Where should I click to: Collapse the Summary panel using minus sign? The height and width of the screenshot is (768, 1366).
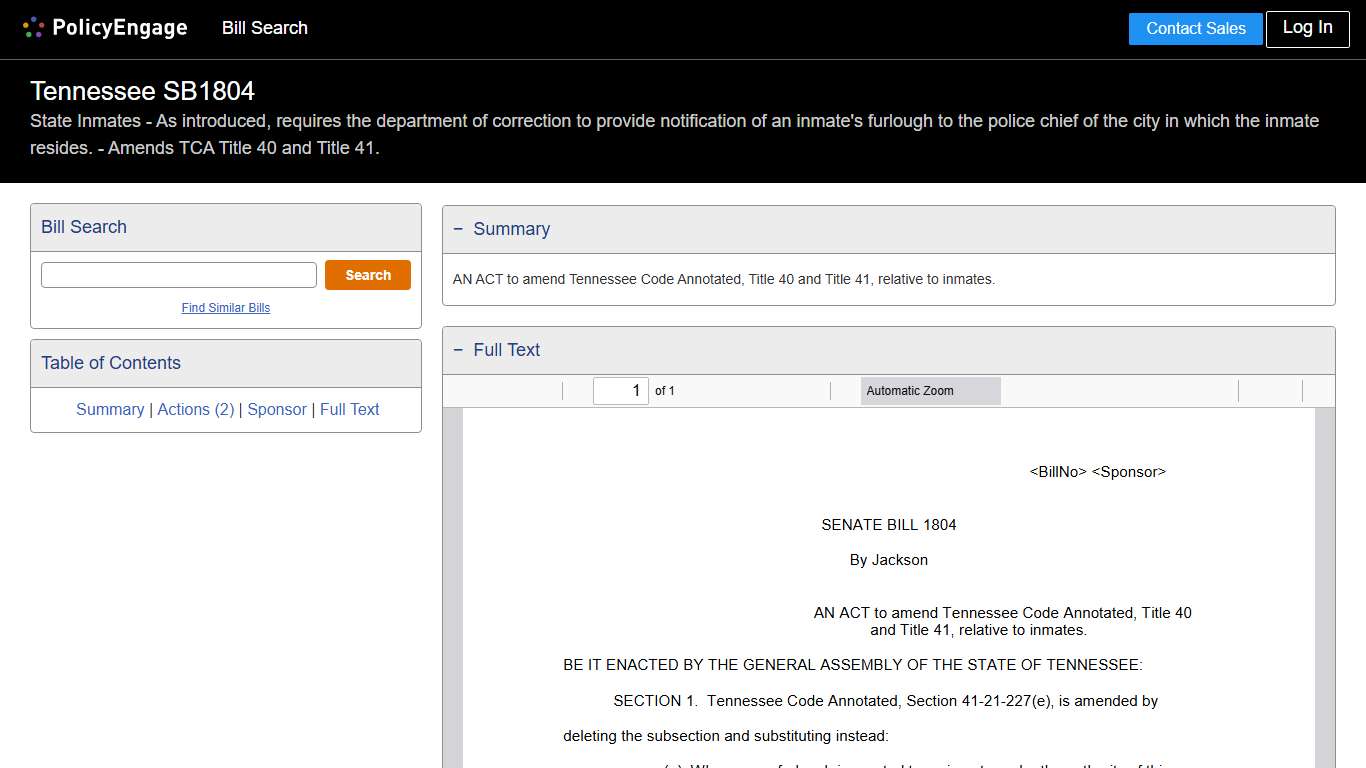pyautogui.click(x=458, y=229)
